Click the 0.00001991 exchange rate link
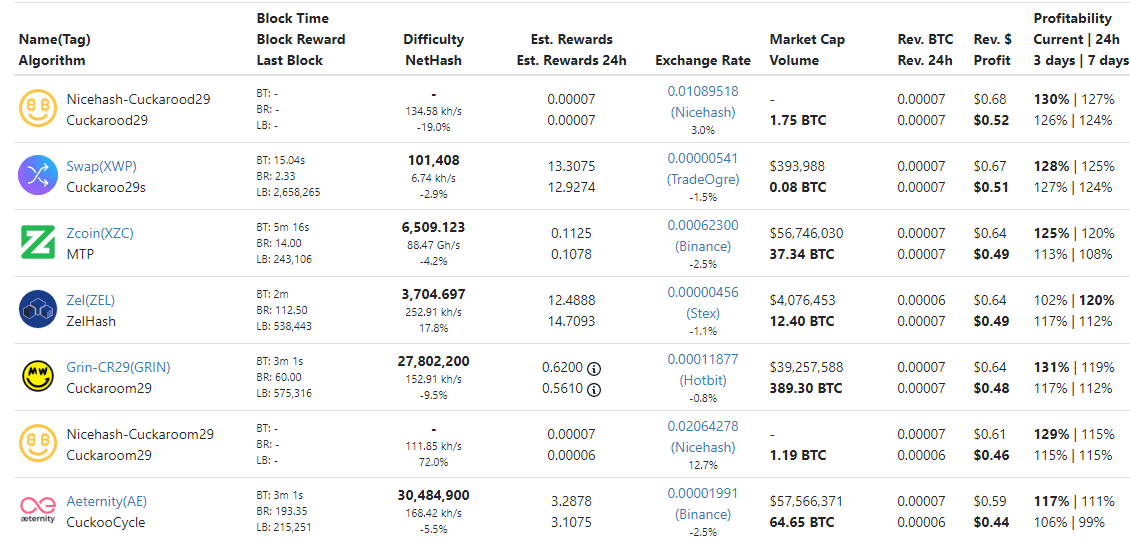Viewport: 1130px width, 542px height. click(703, 493)
